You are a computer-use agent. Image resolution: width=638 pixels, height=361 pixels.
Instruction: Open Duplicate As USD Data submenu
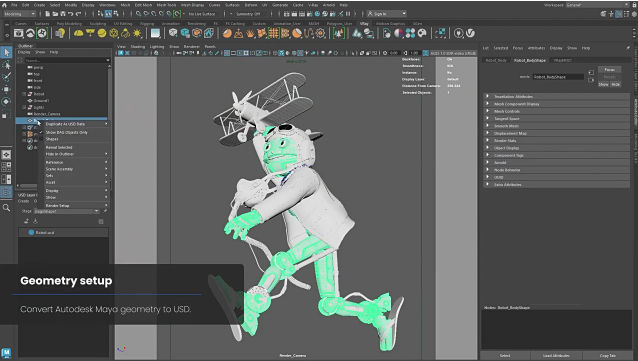pos(76,124)
